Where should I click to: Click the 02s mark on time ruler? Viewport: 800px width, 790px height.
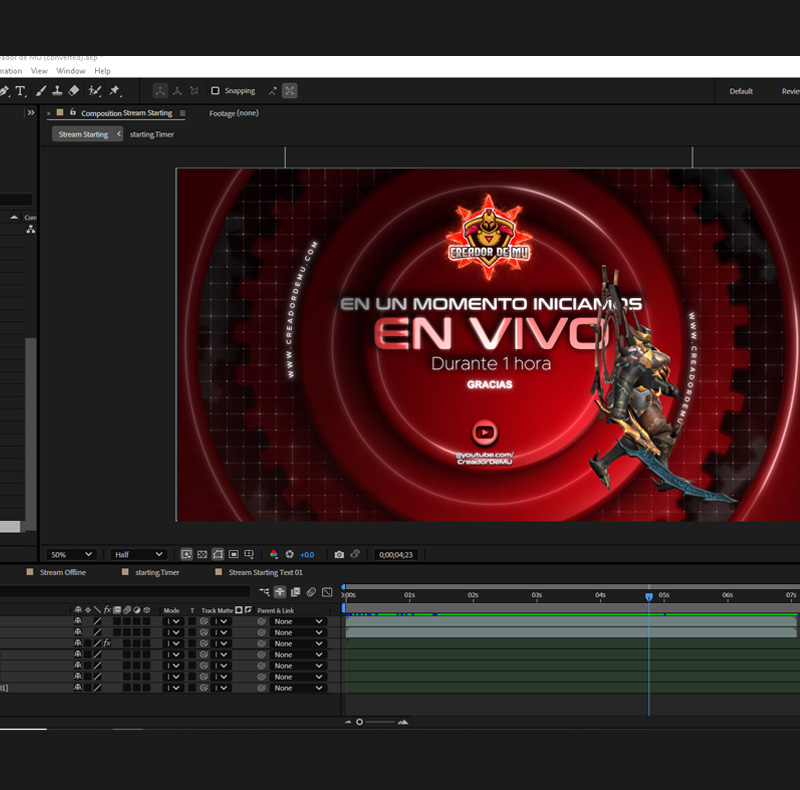473,595
